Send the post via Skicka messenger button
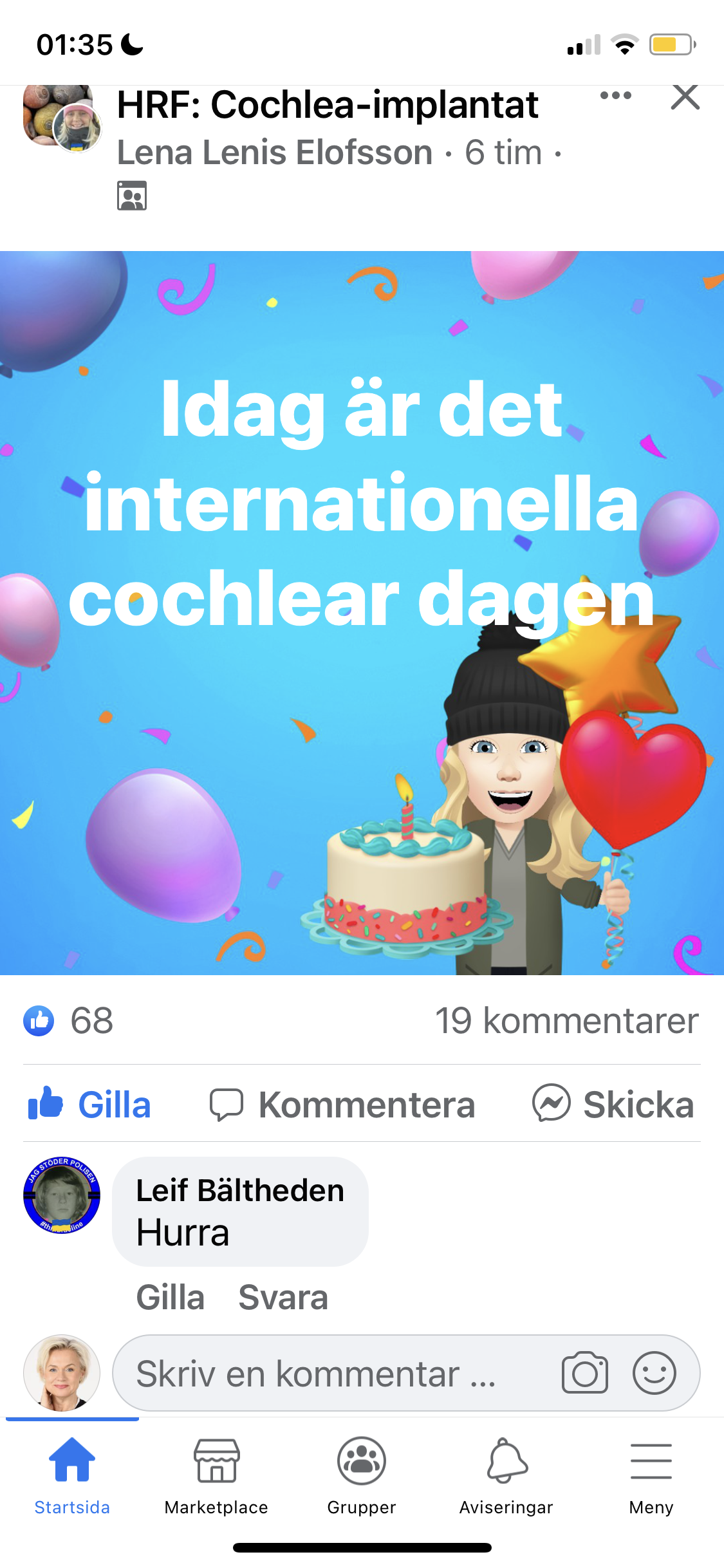Image resolution: width=724 pixels, height=1568 pixels. tap(613, 1105)
